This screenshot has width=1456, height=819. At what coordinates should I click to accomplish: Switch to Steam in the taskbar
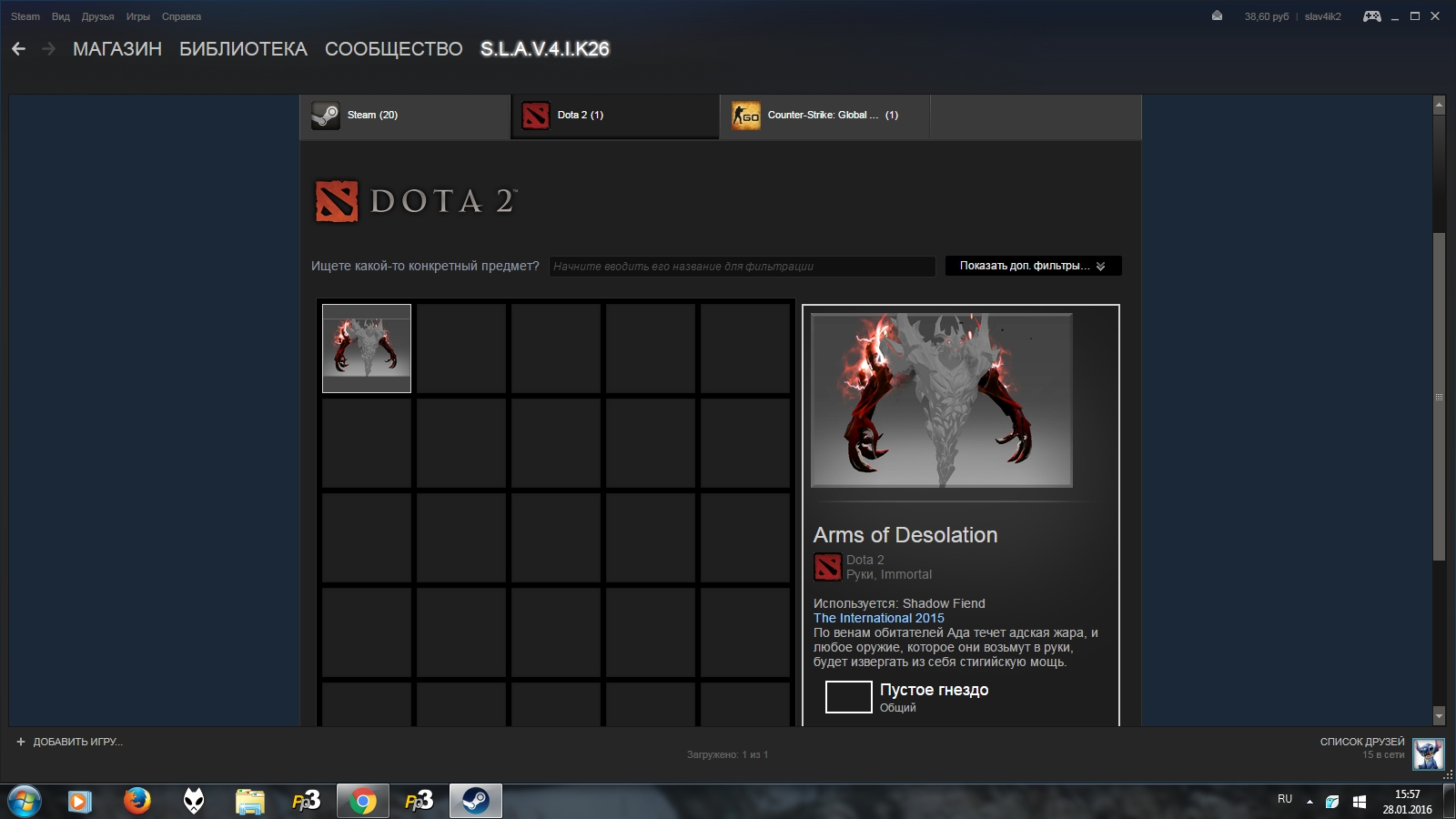click(475, 801)
